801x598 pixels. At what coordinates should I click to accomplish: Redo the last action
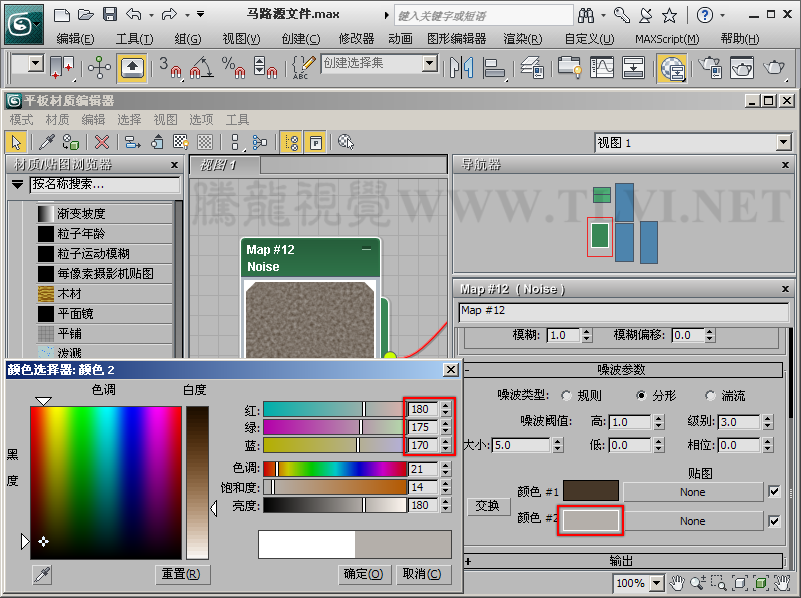(169, 14)
